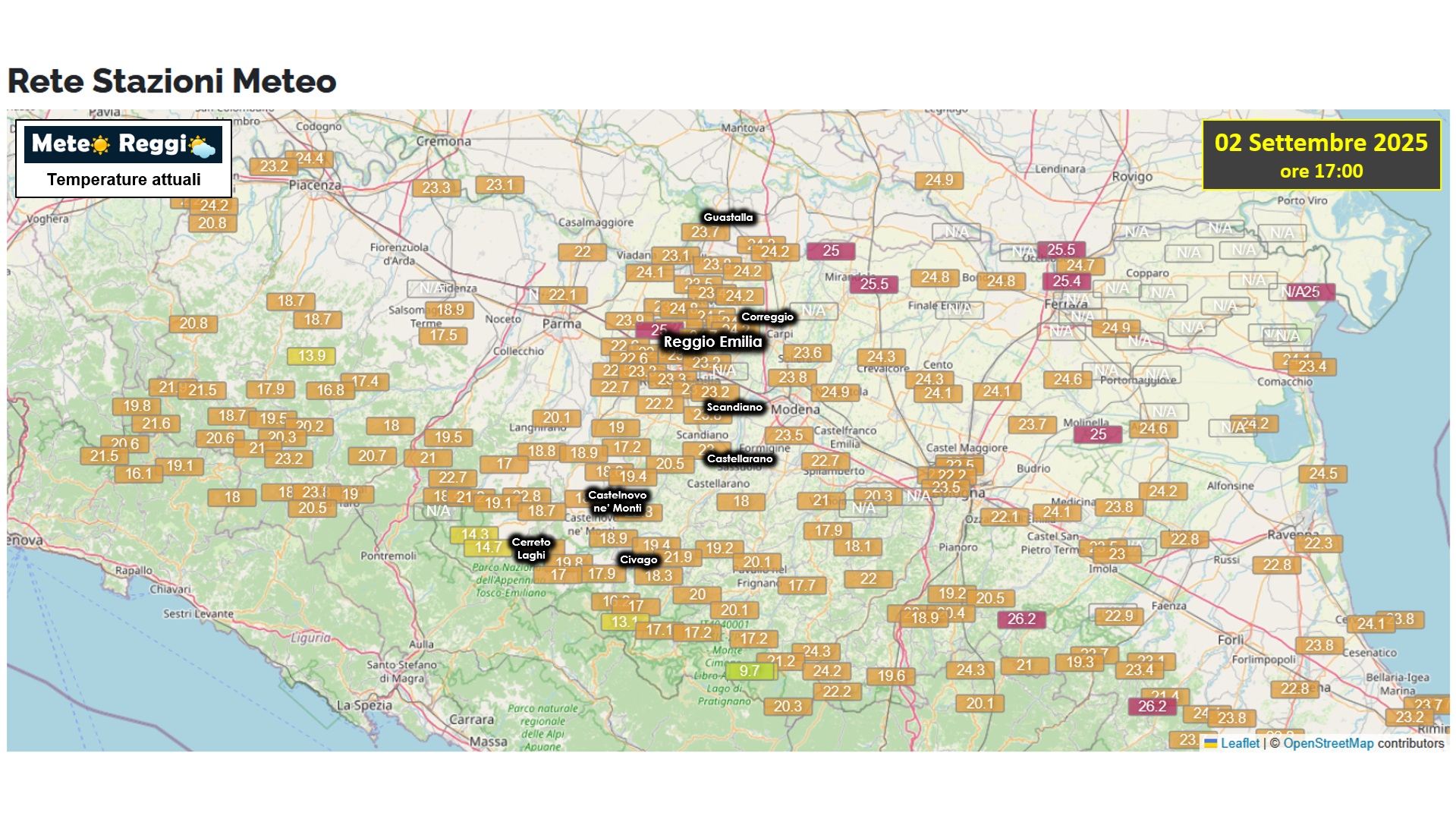Viewport: 1456px width, 819px height.
Task: Select the Civago location label
Action: click(638, 559)
